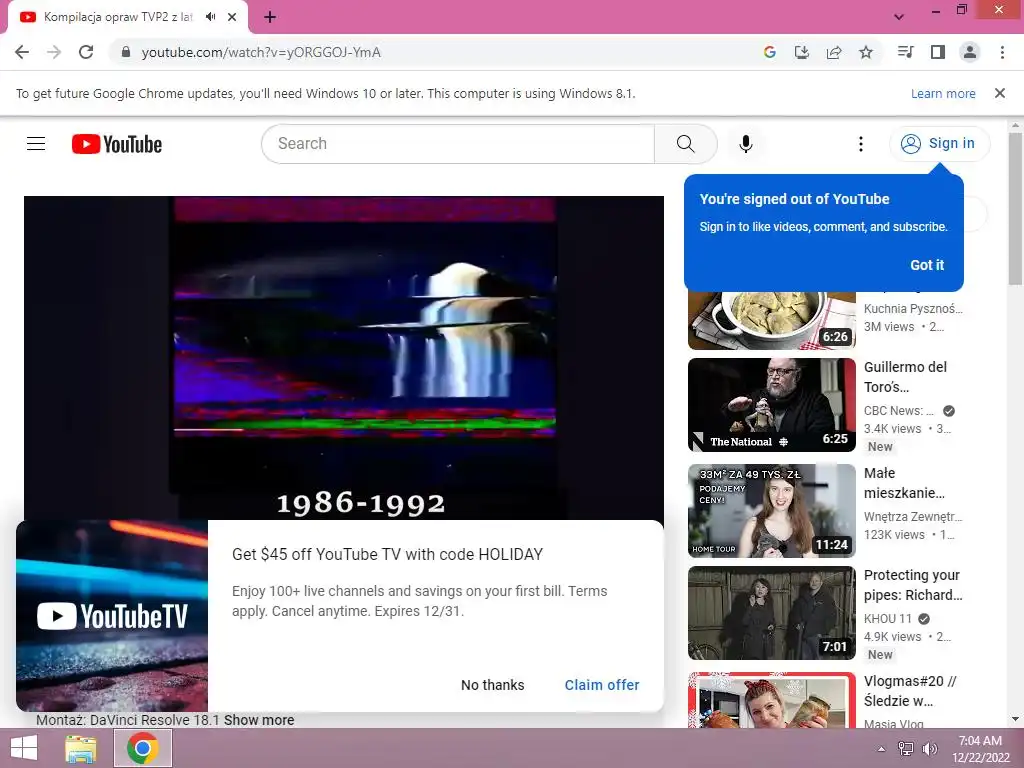Go forward in browser history

[x=54, y=52]
